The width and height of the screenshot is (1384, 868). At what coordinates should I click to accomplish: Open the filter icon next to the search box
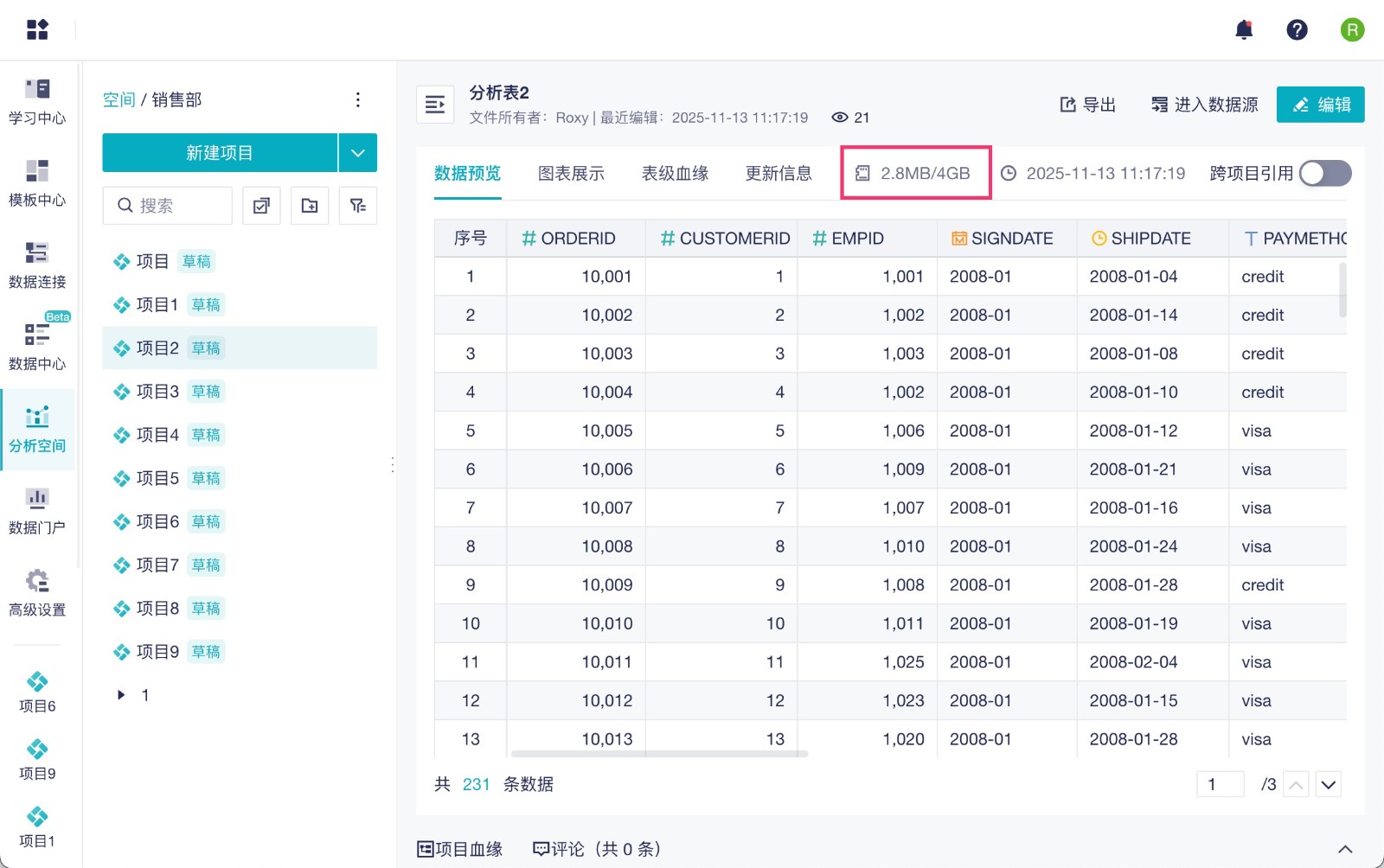click(358, 205)
